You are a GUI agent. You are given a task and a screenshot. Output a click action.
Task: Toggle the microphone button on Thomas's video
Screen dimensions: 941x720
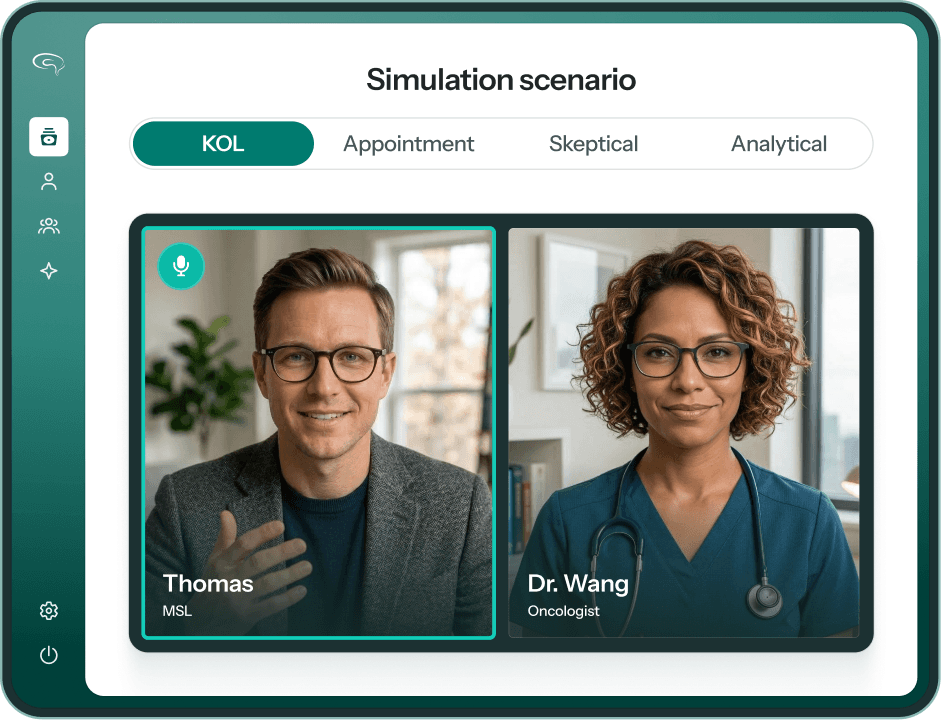pyautogui.click(x=181, y=266)
